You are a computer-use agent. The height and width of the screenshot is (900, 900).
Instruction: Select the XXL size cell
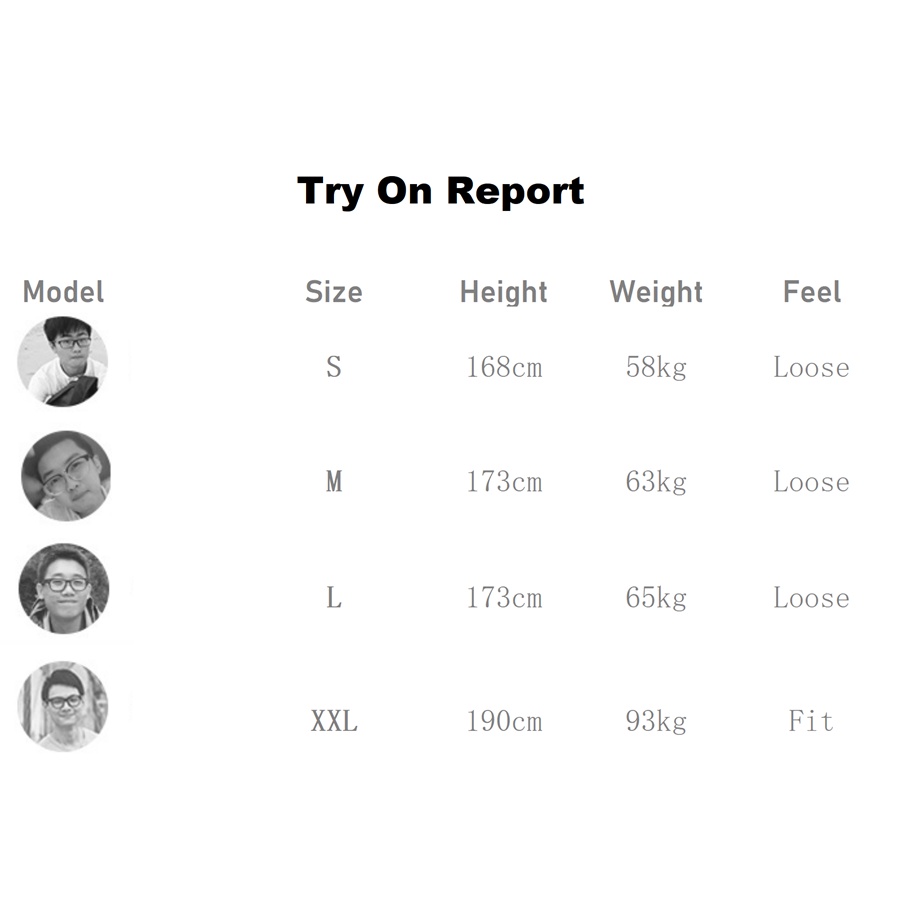334,721
